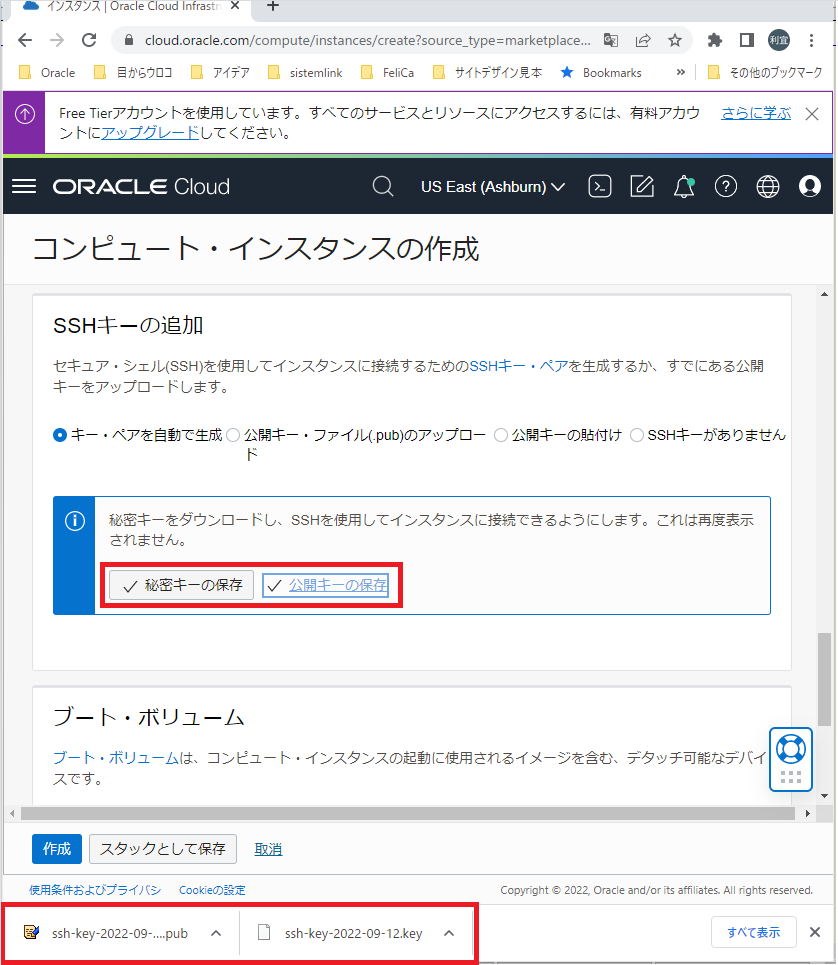This screenshot has width=838, height=965.
Task: Click the upgrade arrow icon in Free Tier banner
Action: tap(25, 114)
